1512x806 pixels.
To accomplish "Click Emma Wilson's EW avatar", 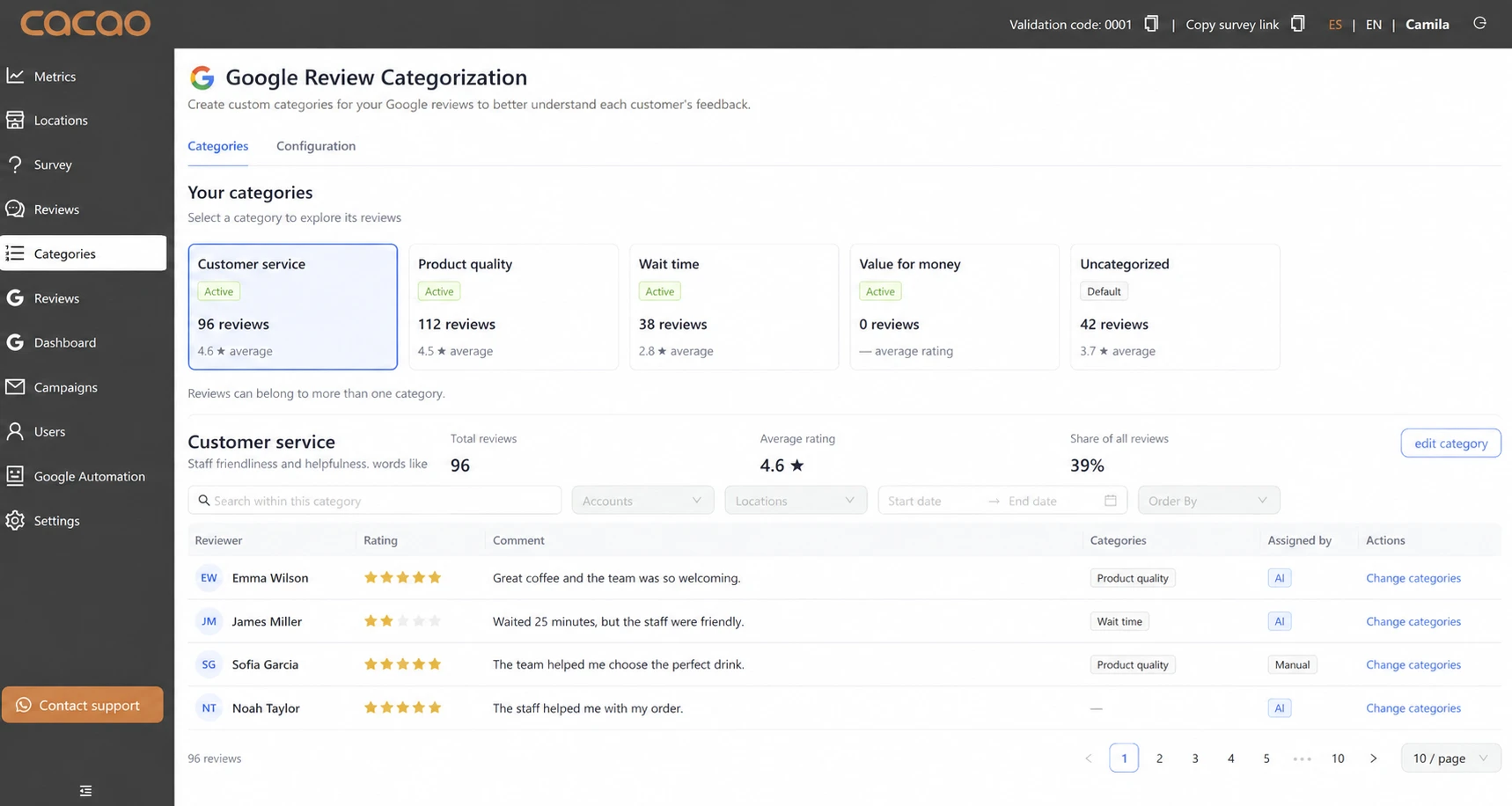I will click(x=209, y=578).
